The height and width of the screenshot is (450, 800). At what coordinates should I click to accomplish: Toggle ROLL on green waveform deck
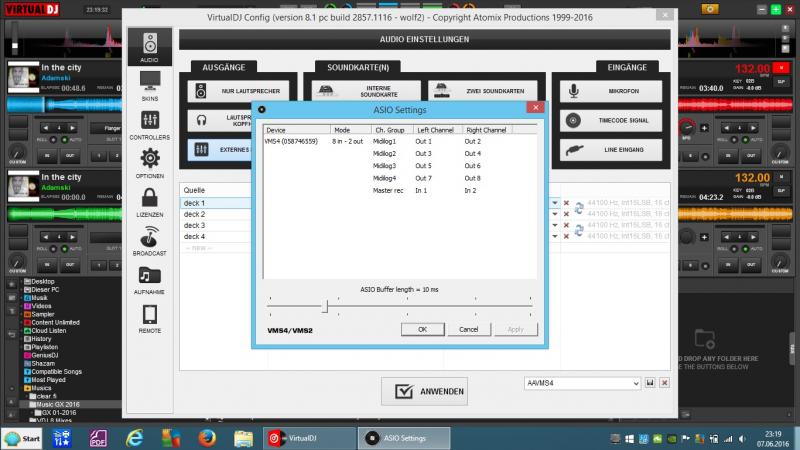[53, 249]
